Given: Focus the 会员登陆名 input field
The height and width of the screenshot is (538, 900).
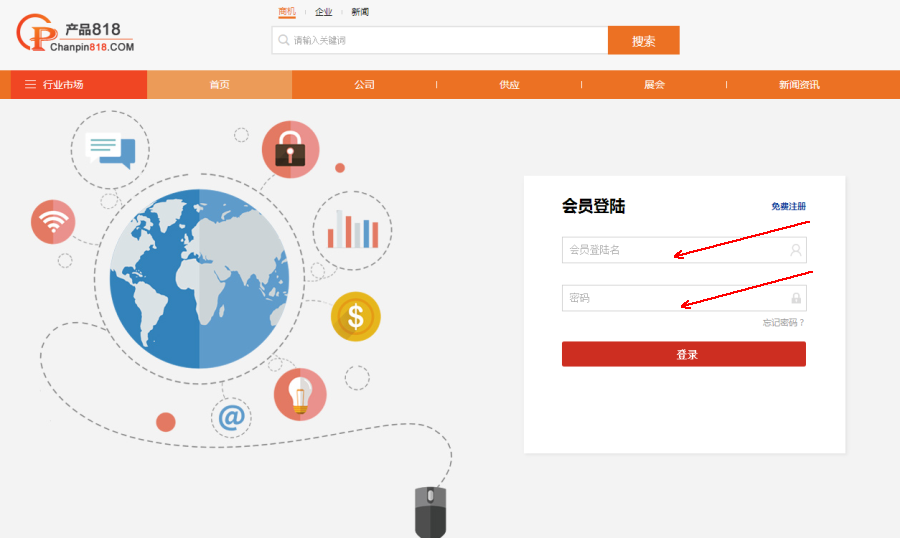Looking at the screenshot, I should (x=674, y=250).
